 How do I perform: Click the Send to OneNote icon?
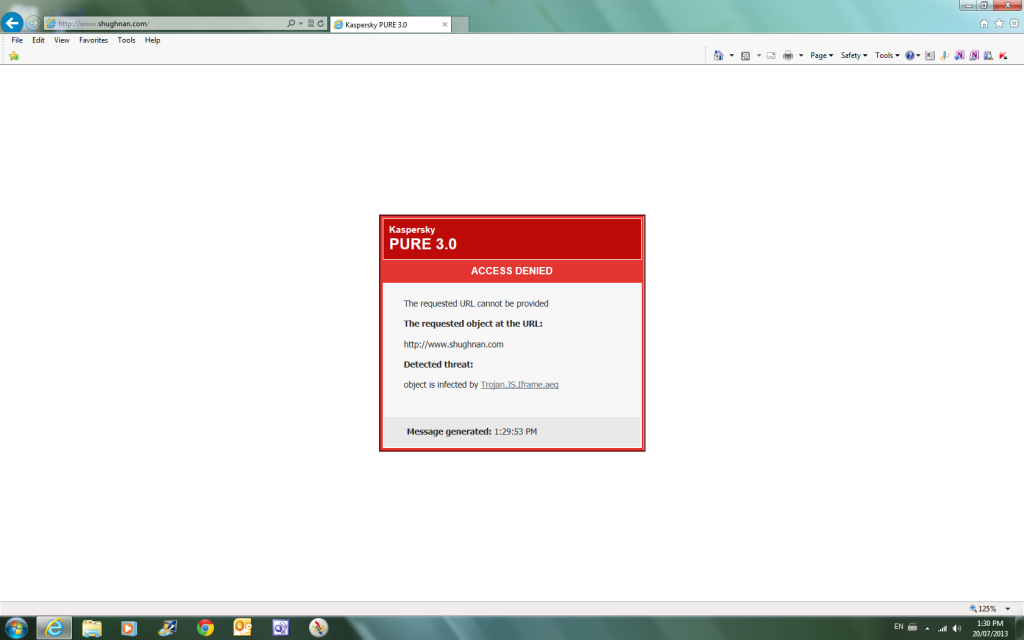point(959,56)
